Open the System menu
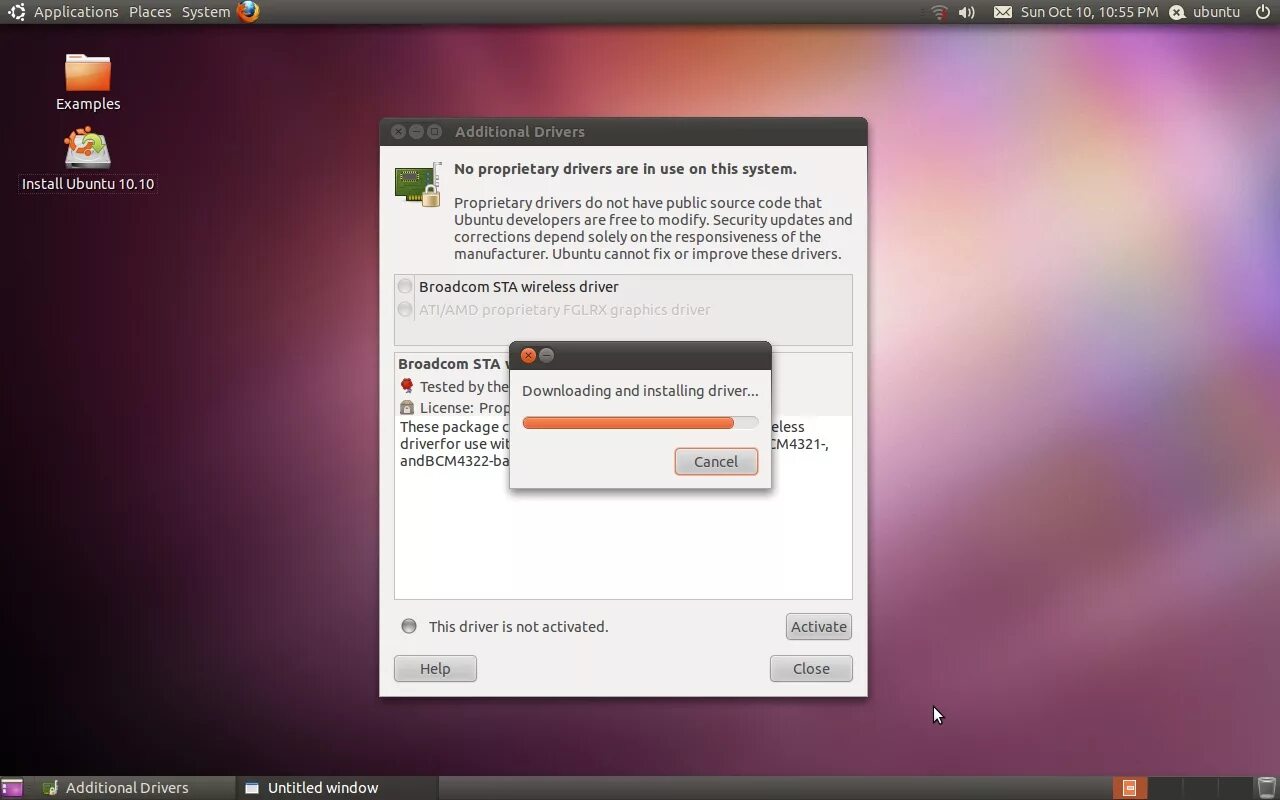This screenshot has width=1280, height=800. 206,12
